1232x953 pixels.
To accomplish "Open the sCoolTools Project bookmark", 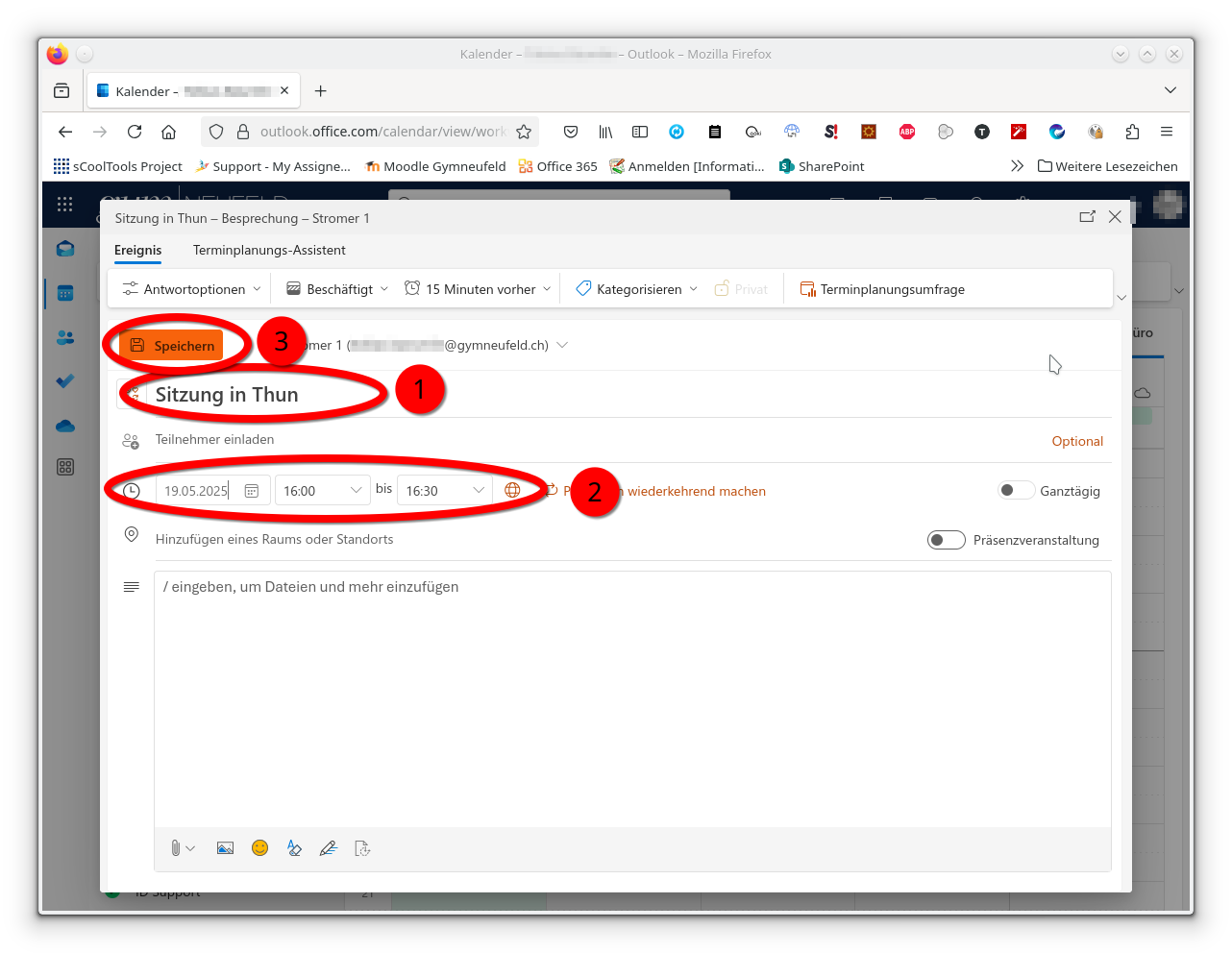I will (118, 166).
